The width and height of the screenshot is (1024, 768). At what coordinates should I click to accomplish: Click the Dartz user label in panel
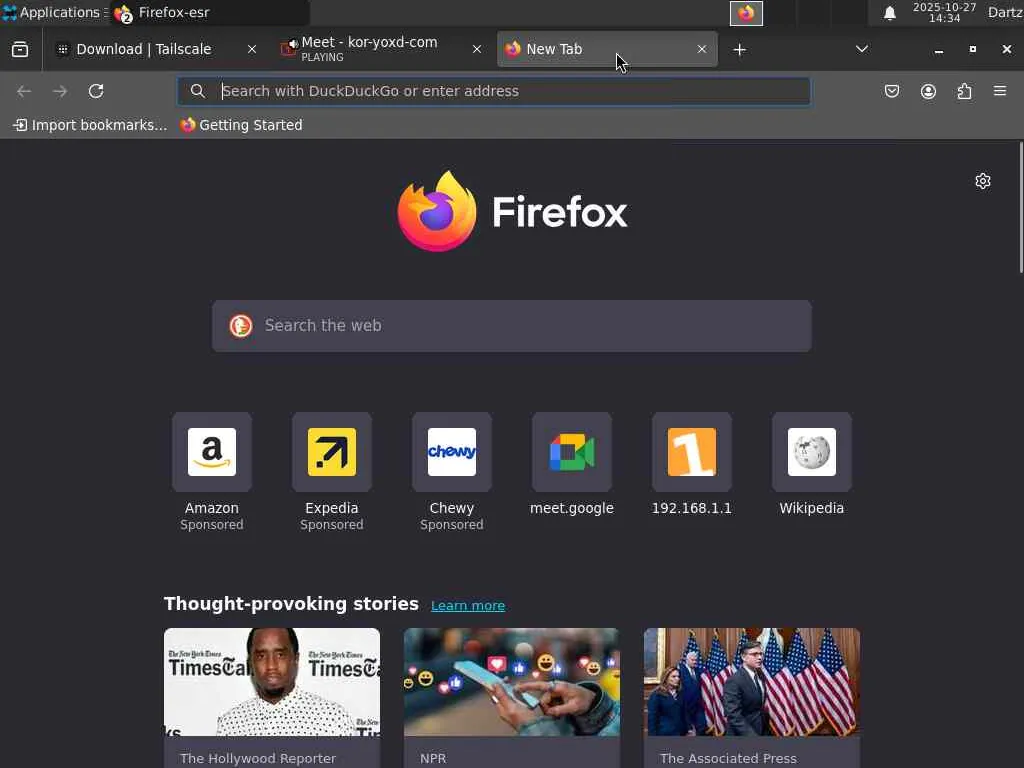(1005, 12)
